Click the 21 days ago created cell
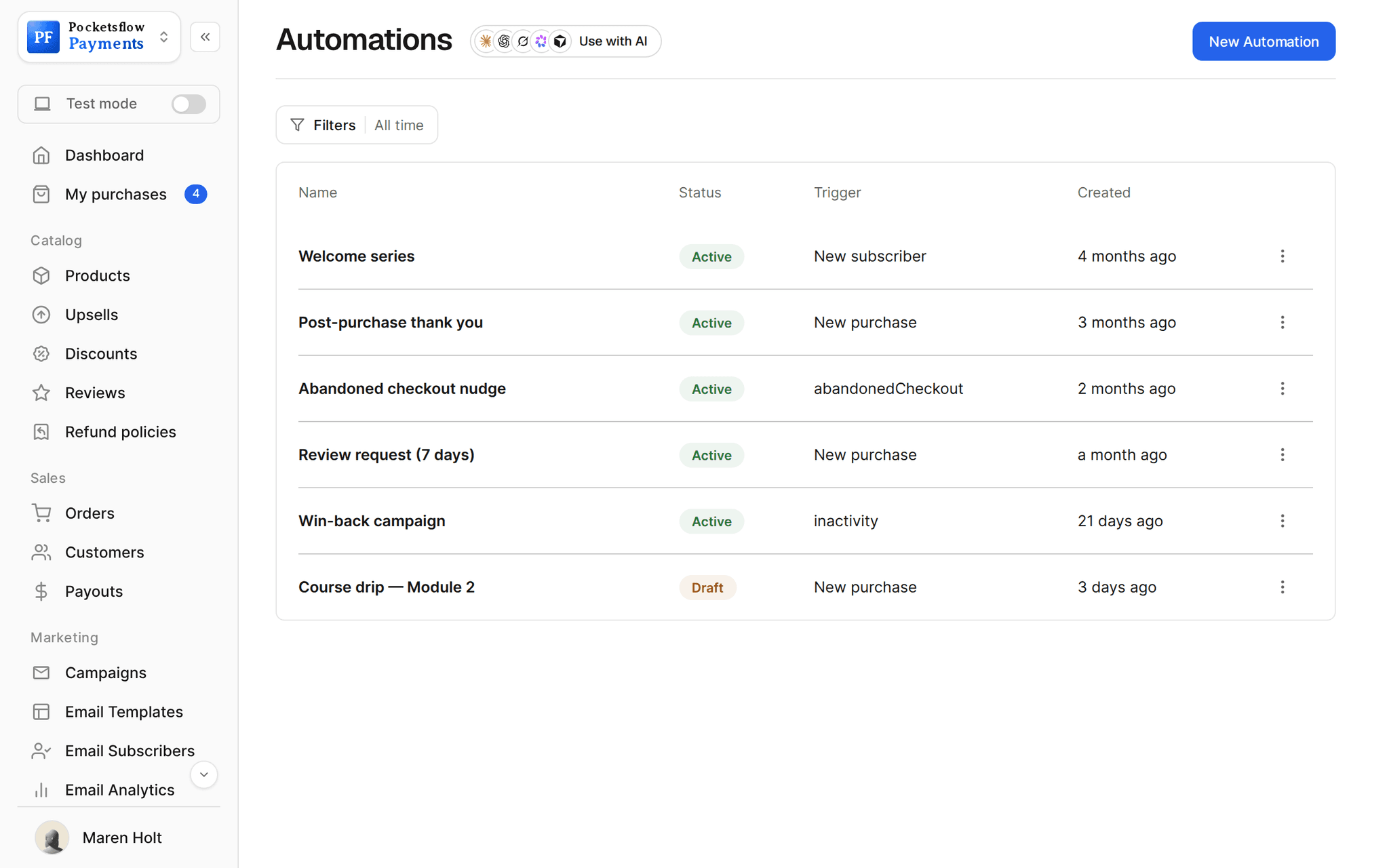Viewport: 1389px width, 868px height. click(x=1120, y=521)
